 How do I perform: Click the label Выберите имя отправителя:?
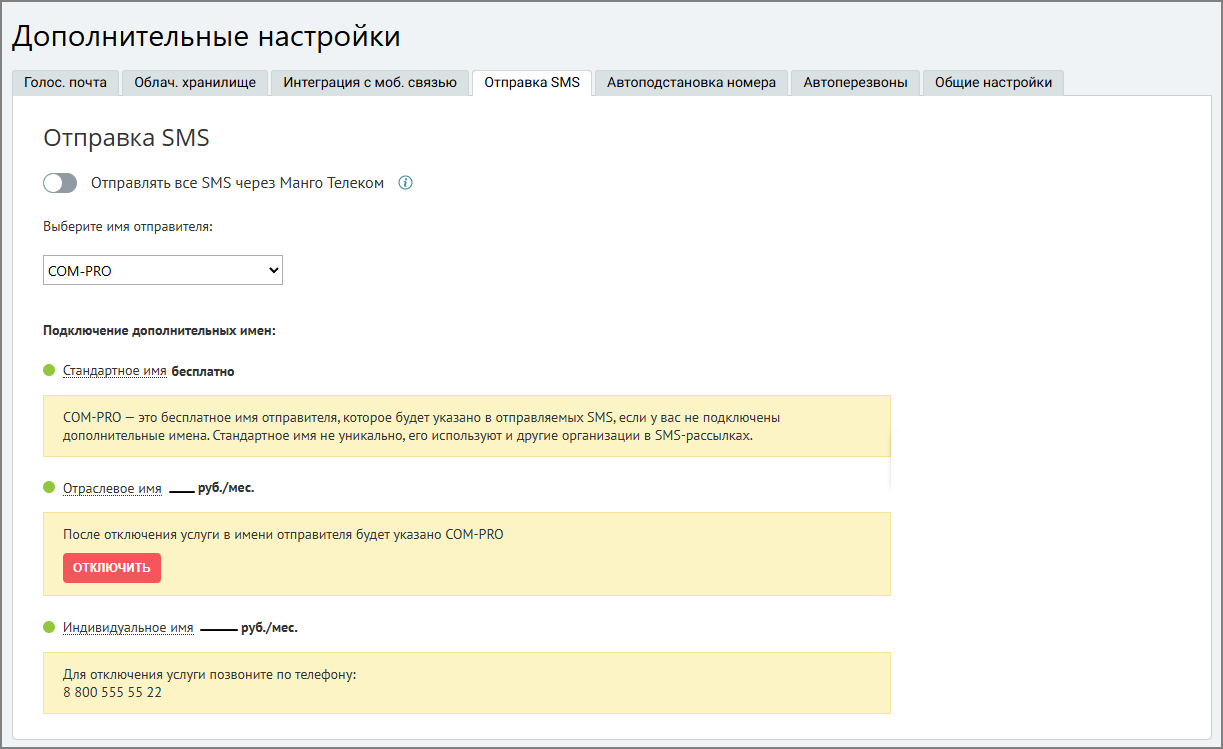128,227
